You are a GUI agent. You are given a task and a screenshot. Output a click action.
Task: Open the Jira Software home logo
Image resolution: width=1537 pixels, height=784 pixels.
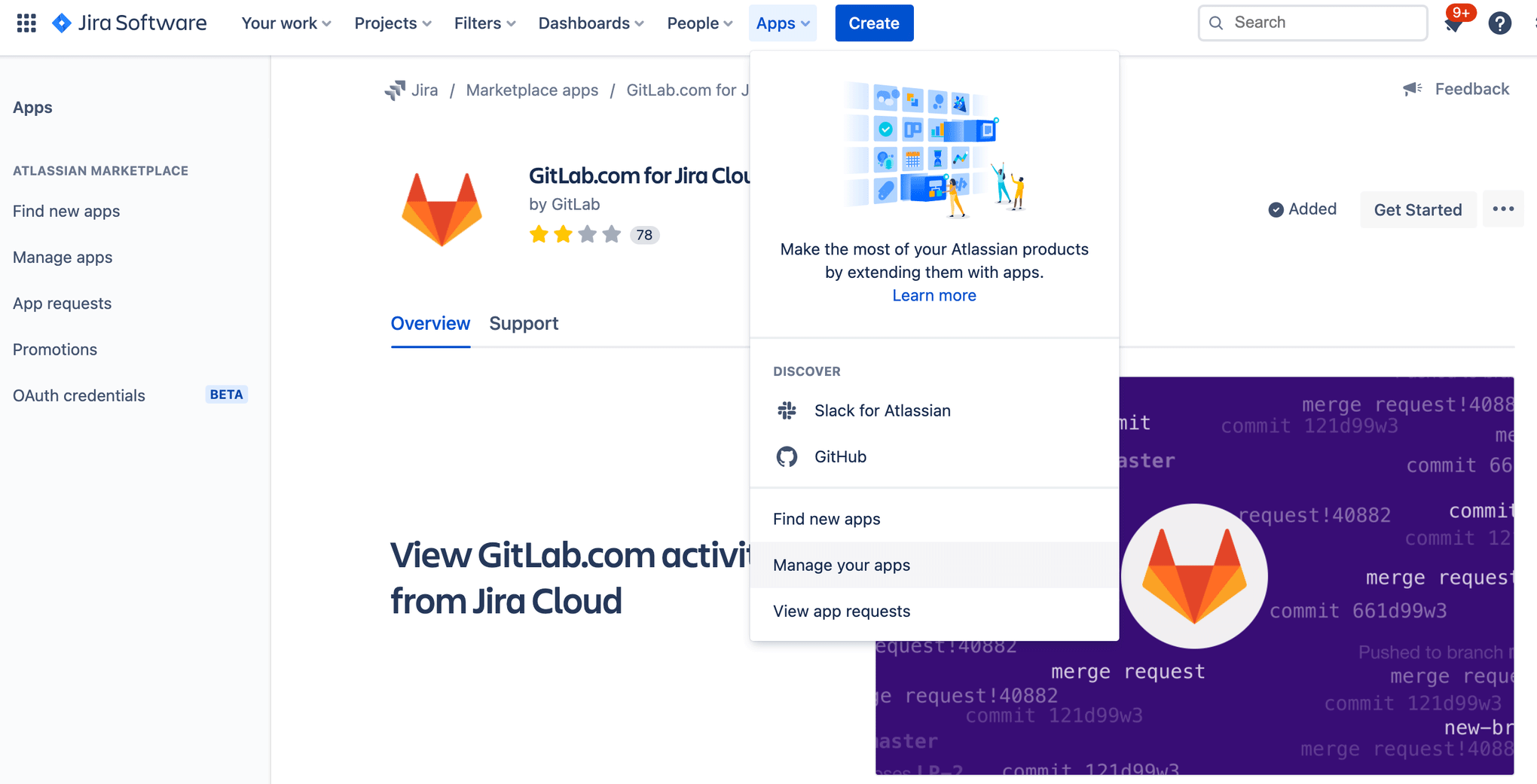pos(128,23)
